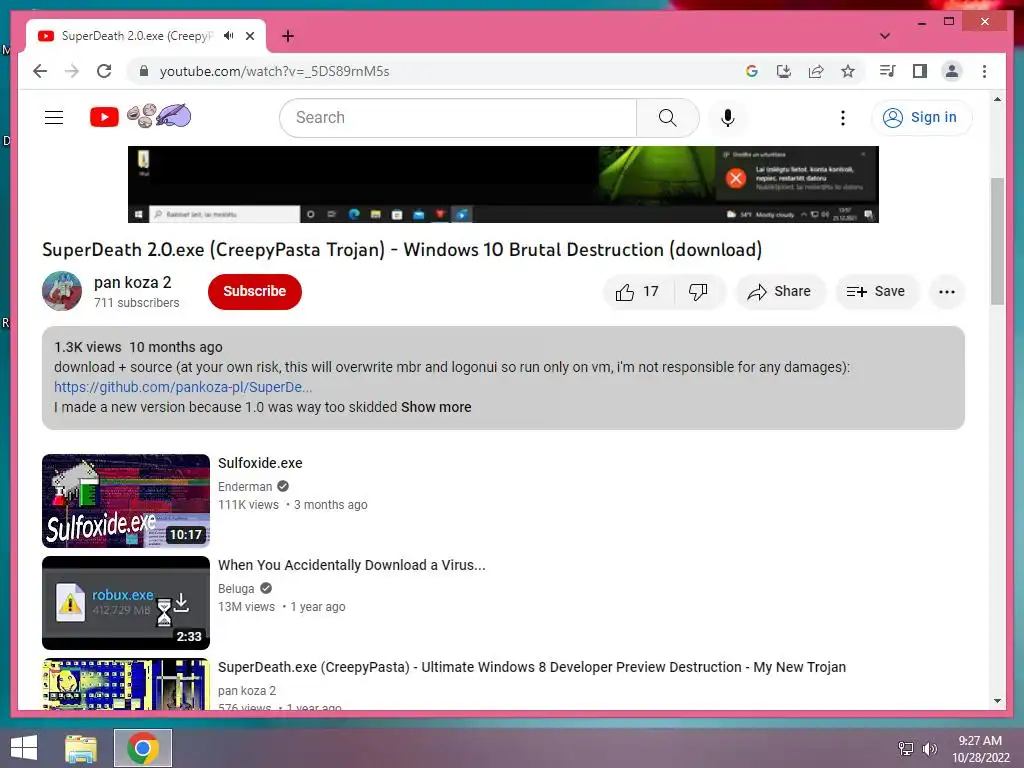
Task: Open the system volume tray icon
Action: 929,748
